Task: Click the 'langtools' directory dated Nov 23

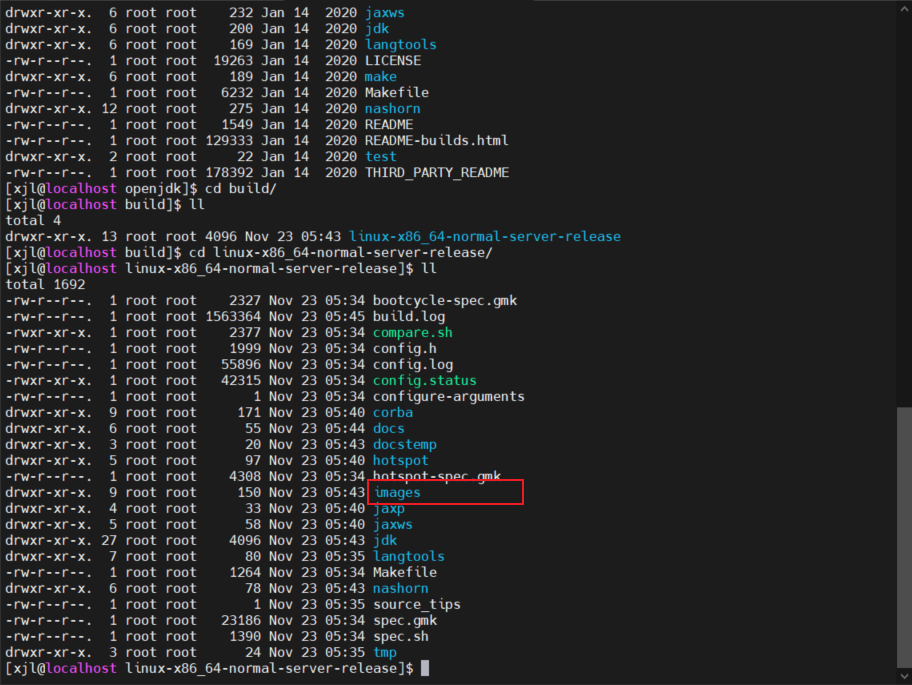Action: [x=409, y=556]
